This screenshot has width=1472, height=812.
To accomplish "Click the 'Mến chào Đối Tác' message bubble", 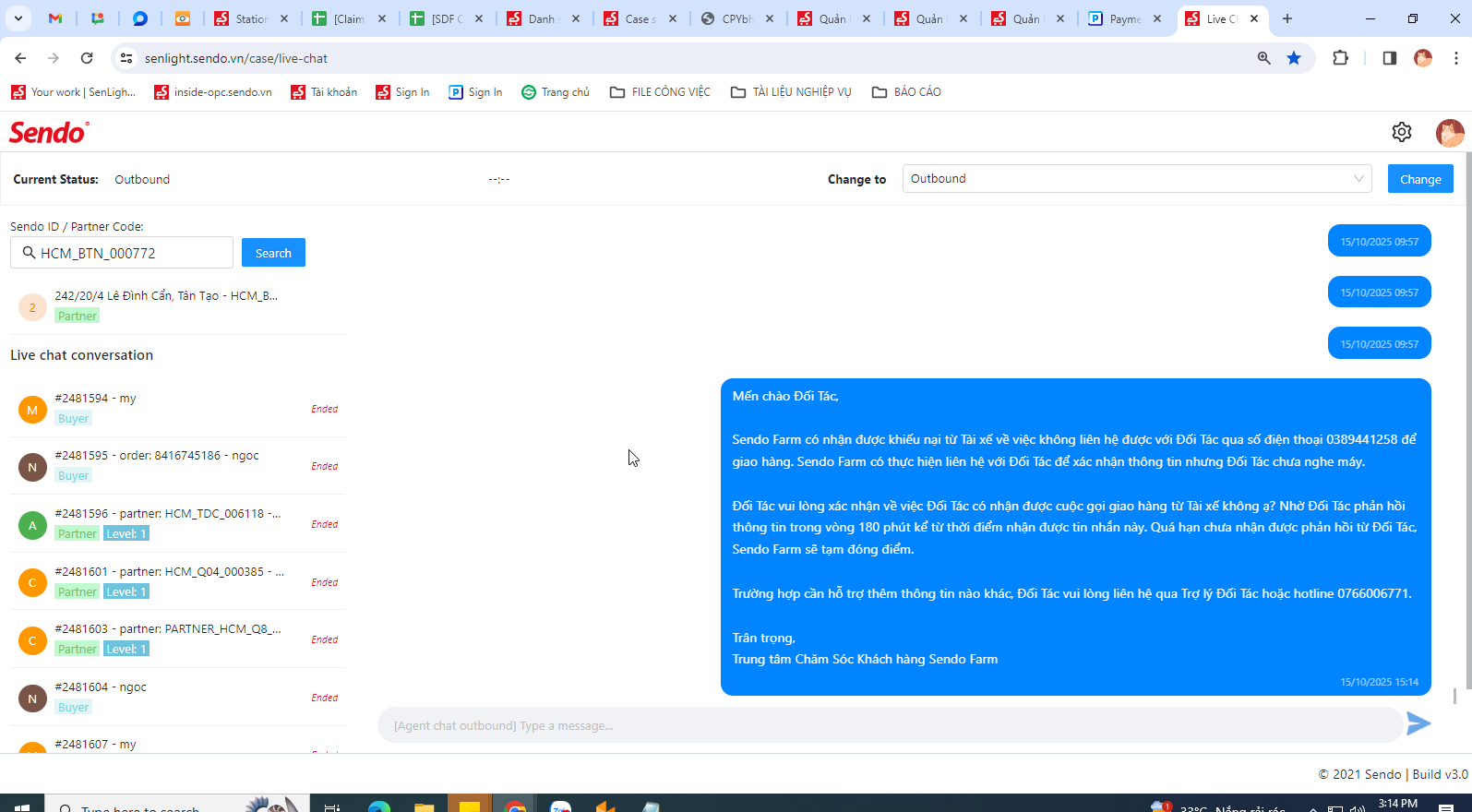I will pyautogui.click(x=1076, y=537).
